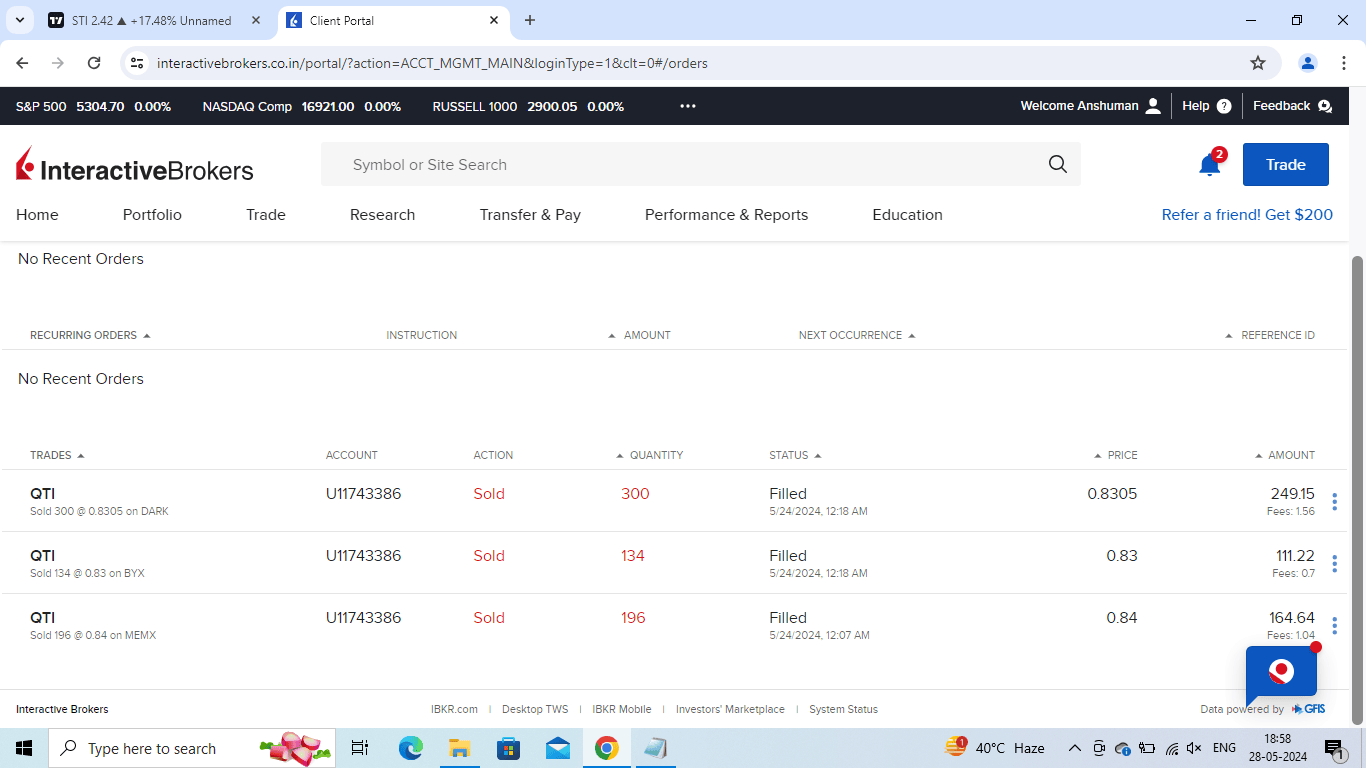The width and height of the screenshot is (1366, 768).
Task: Open the Performance & Reports menu
Action: click(726, 215)
